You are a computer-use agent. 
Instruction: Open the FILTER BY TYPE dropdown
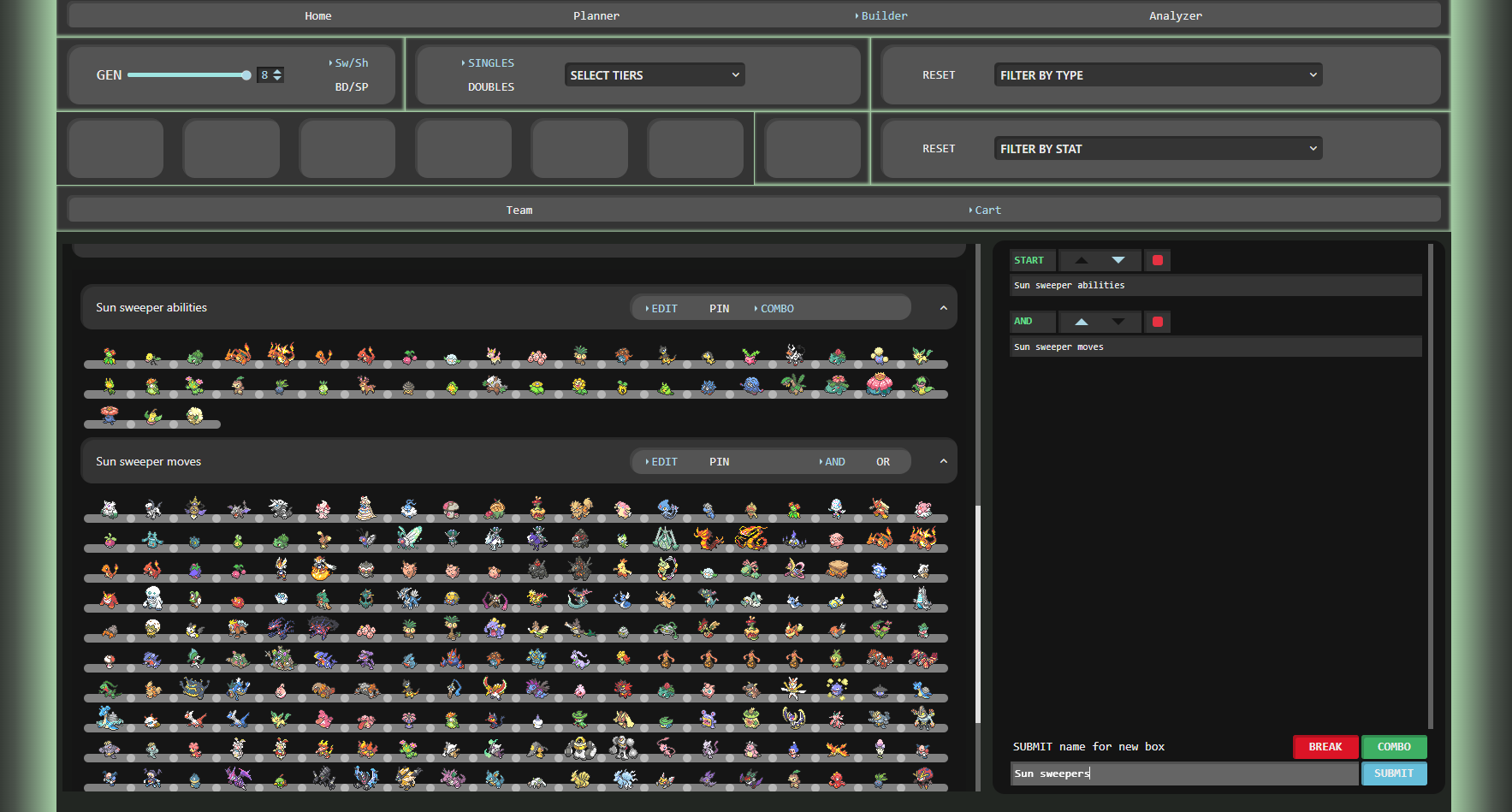1158,75
